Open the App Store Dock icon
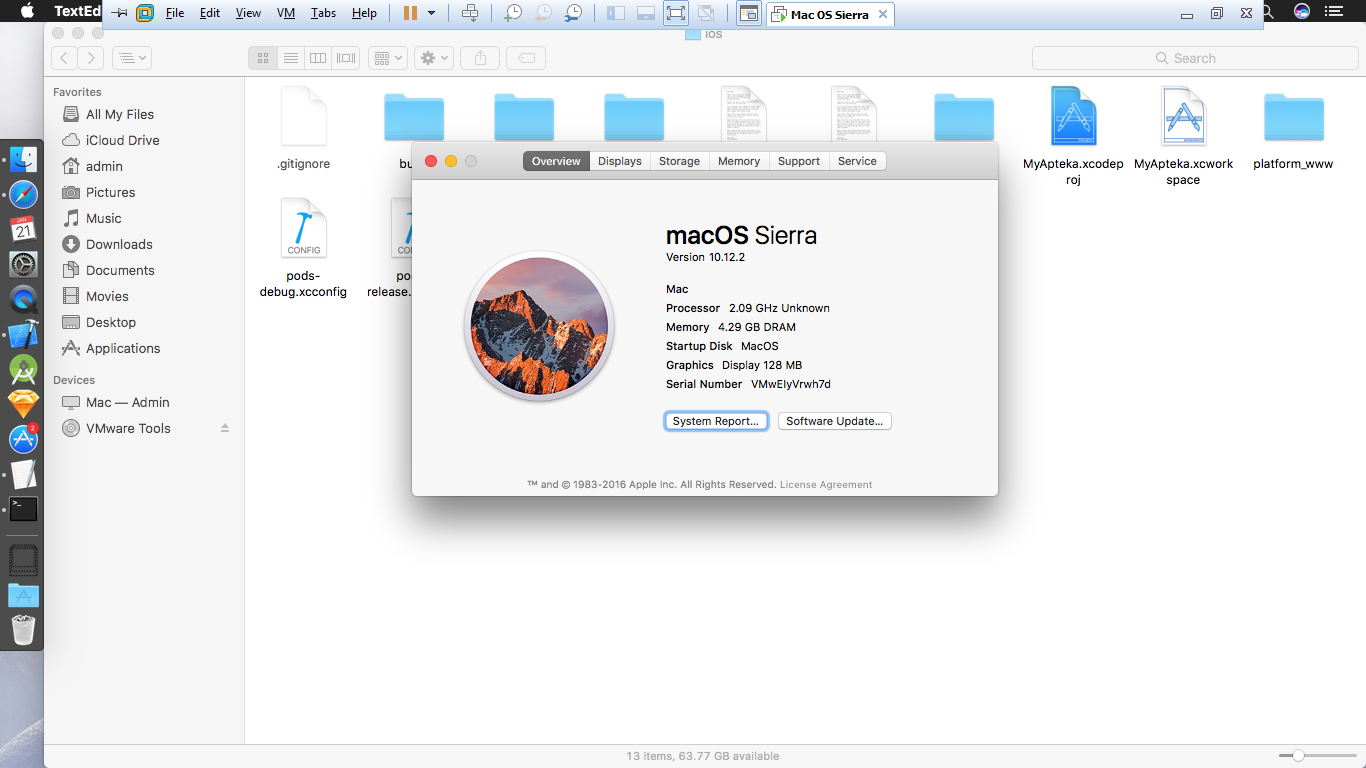This screenshot has width=1366, height=768. tap(23, 439)
